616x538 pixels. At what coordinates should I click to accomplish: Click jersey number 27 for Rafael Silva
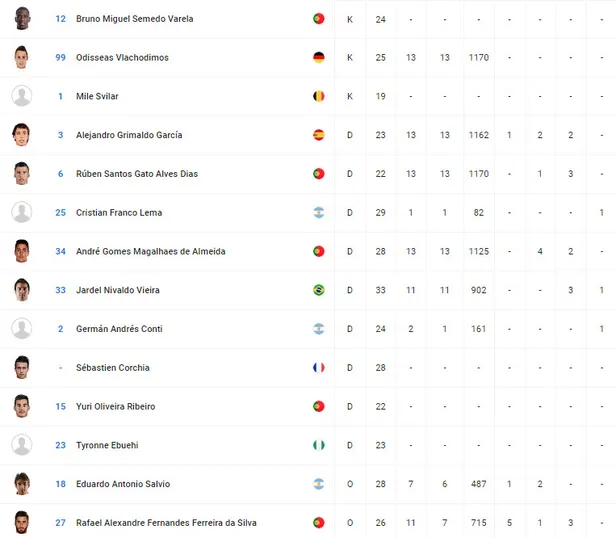60,522
